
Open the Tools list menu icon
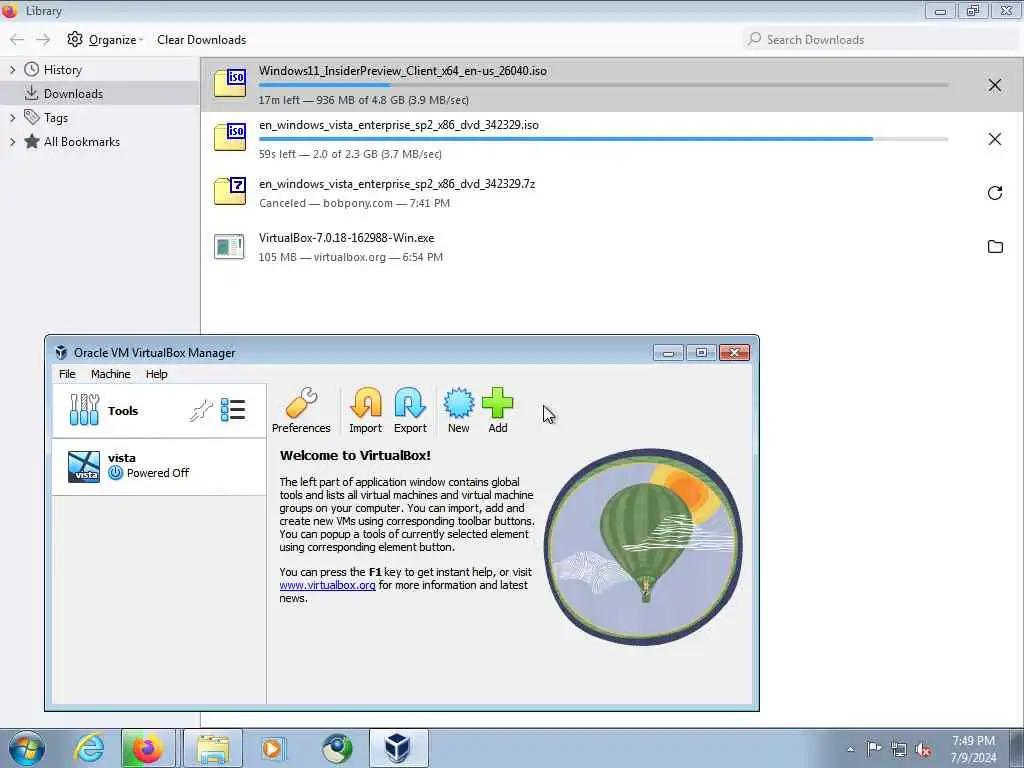tap(233, 410)
